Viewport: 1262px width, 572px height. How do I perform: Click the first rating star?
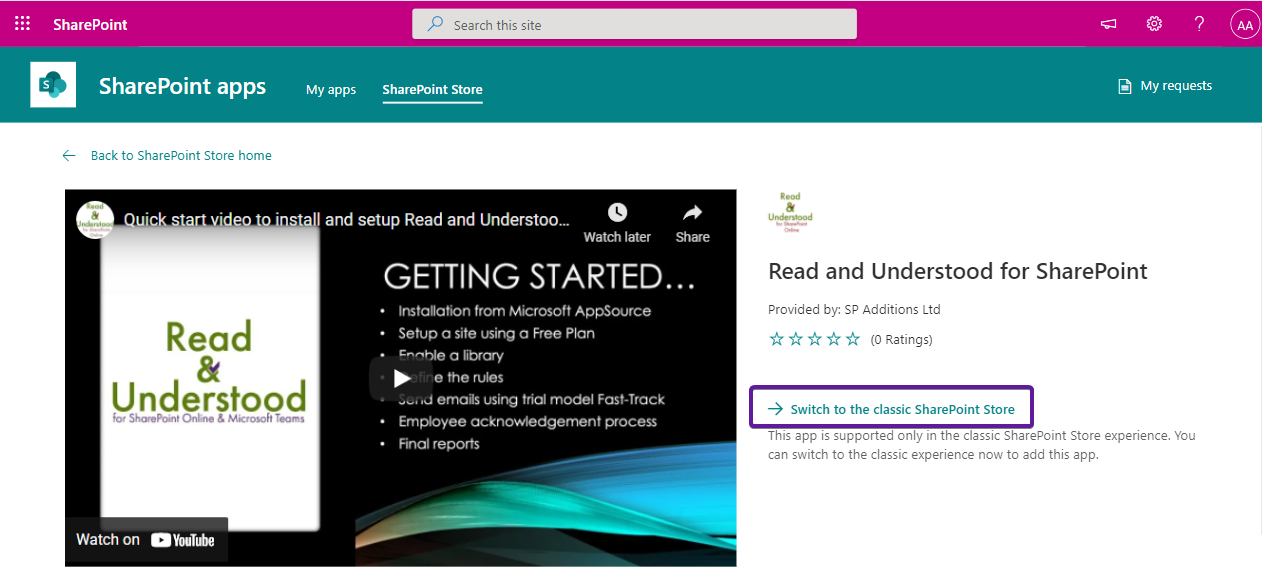(x=777, y=339)
